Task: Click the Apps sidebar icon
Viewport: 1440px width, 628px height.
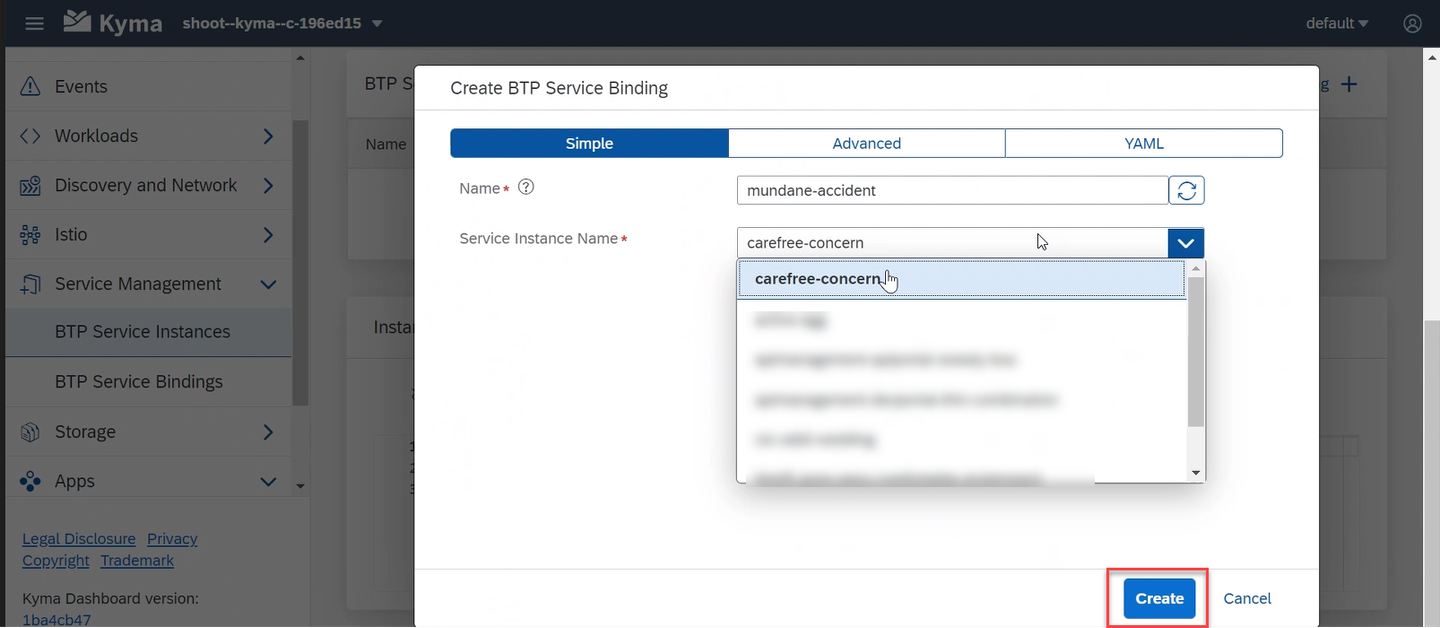Action: [30, 481]
